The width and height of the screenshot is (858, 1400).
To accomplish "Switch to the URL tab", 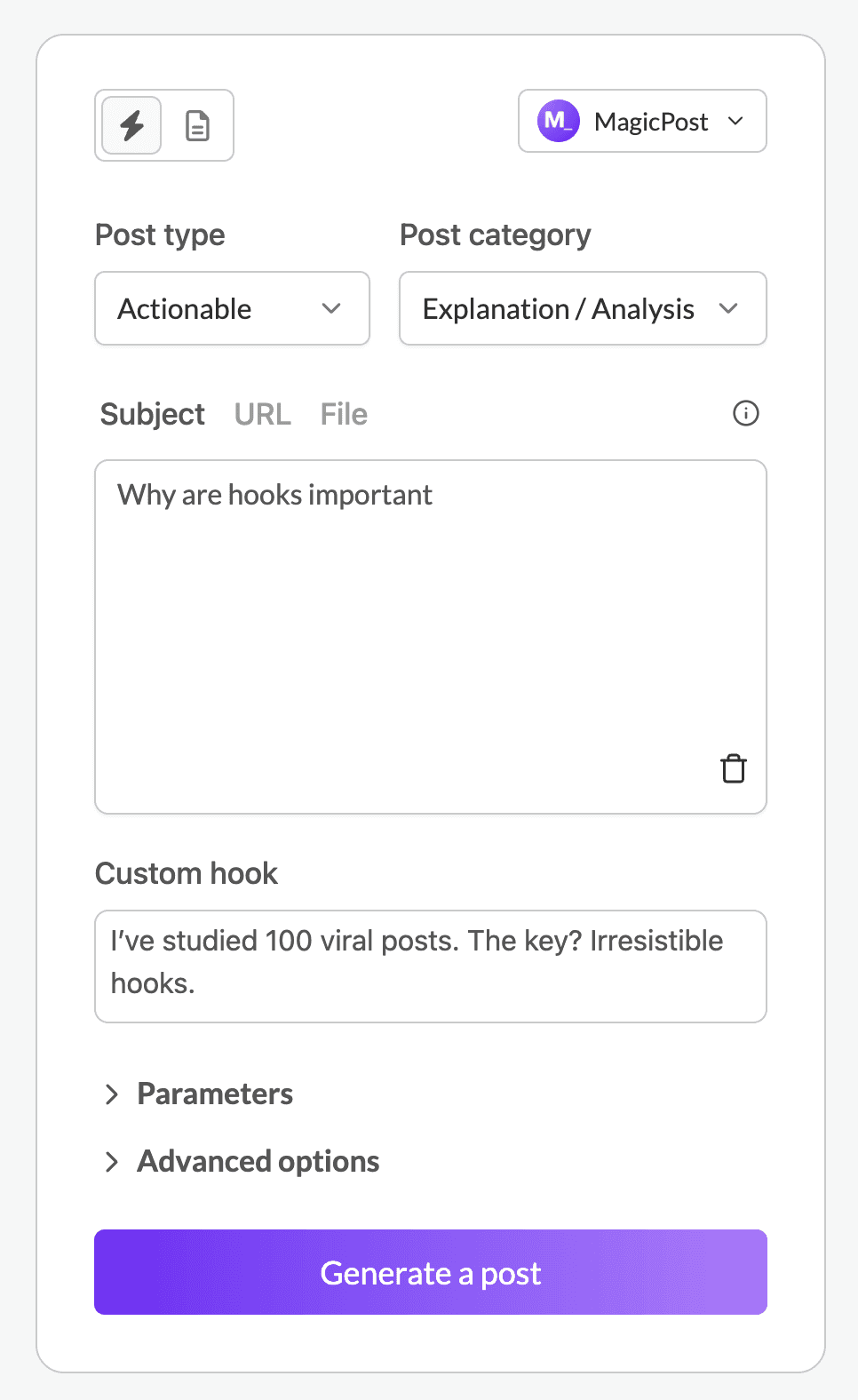I will (x=262, y=414).
